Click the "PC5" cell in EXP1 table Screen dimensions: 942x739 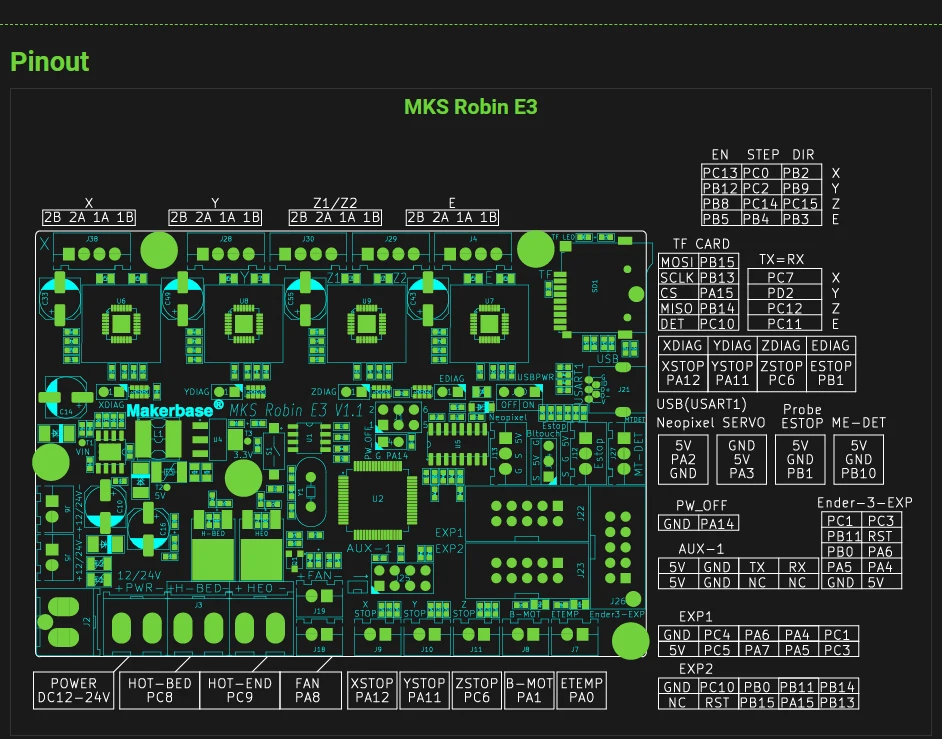pyautogui.click(x=717, y=649)
